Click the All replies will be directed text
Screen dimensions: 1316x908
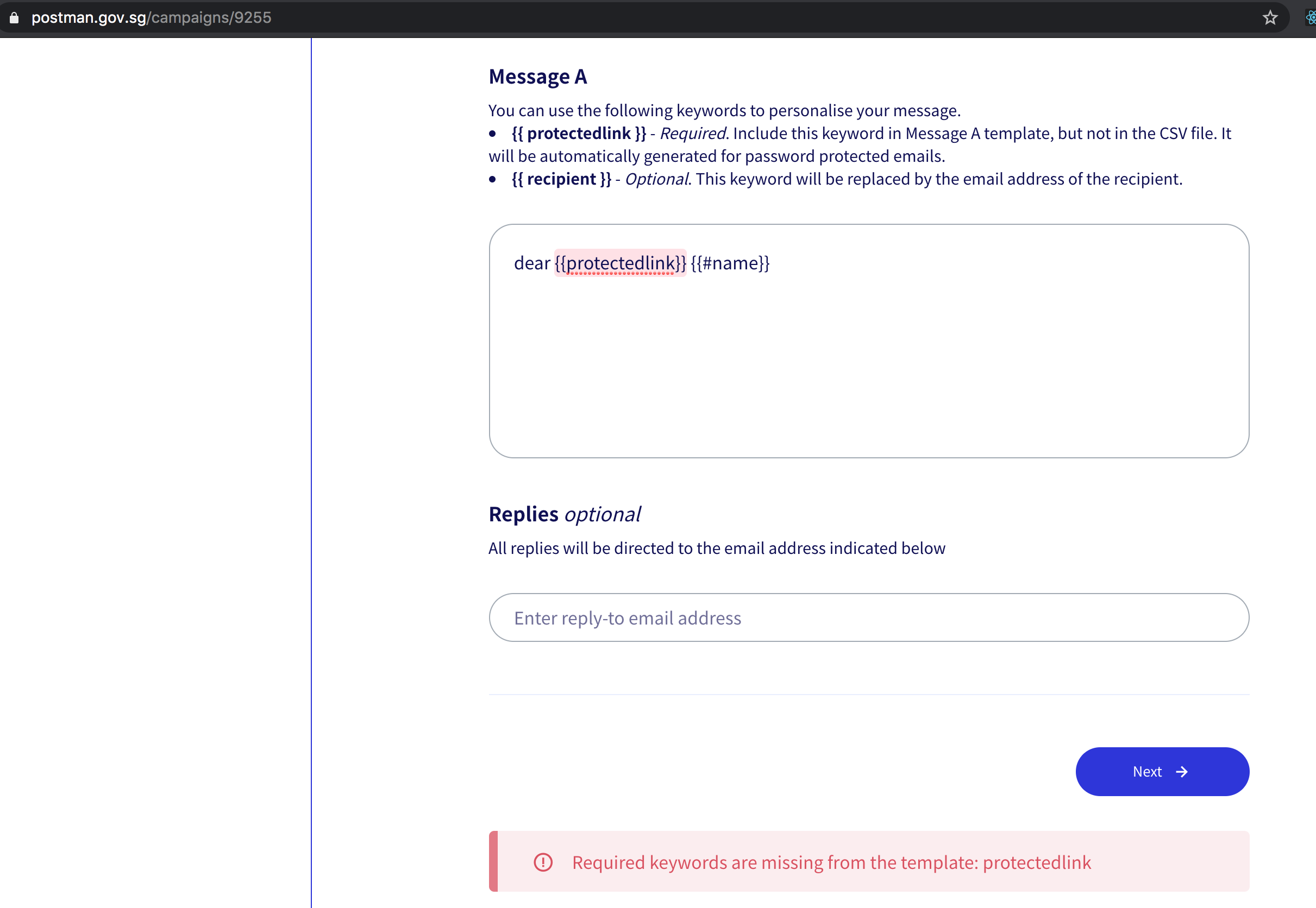716,548
